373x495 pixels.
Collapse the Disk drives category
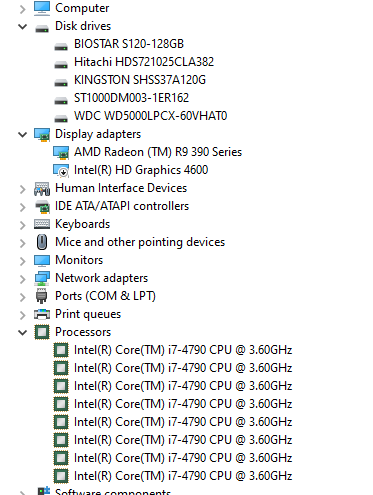point(22,26)
